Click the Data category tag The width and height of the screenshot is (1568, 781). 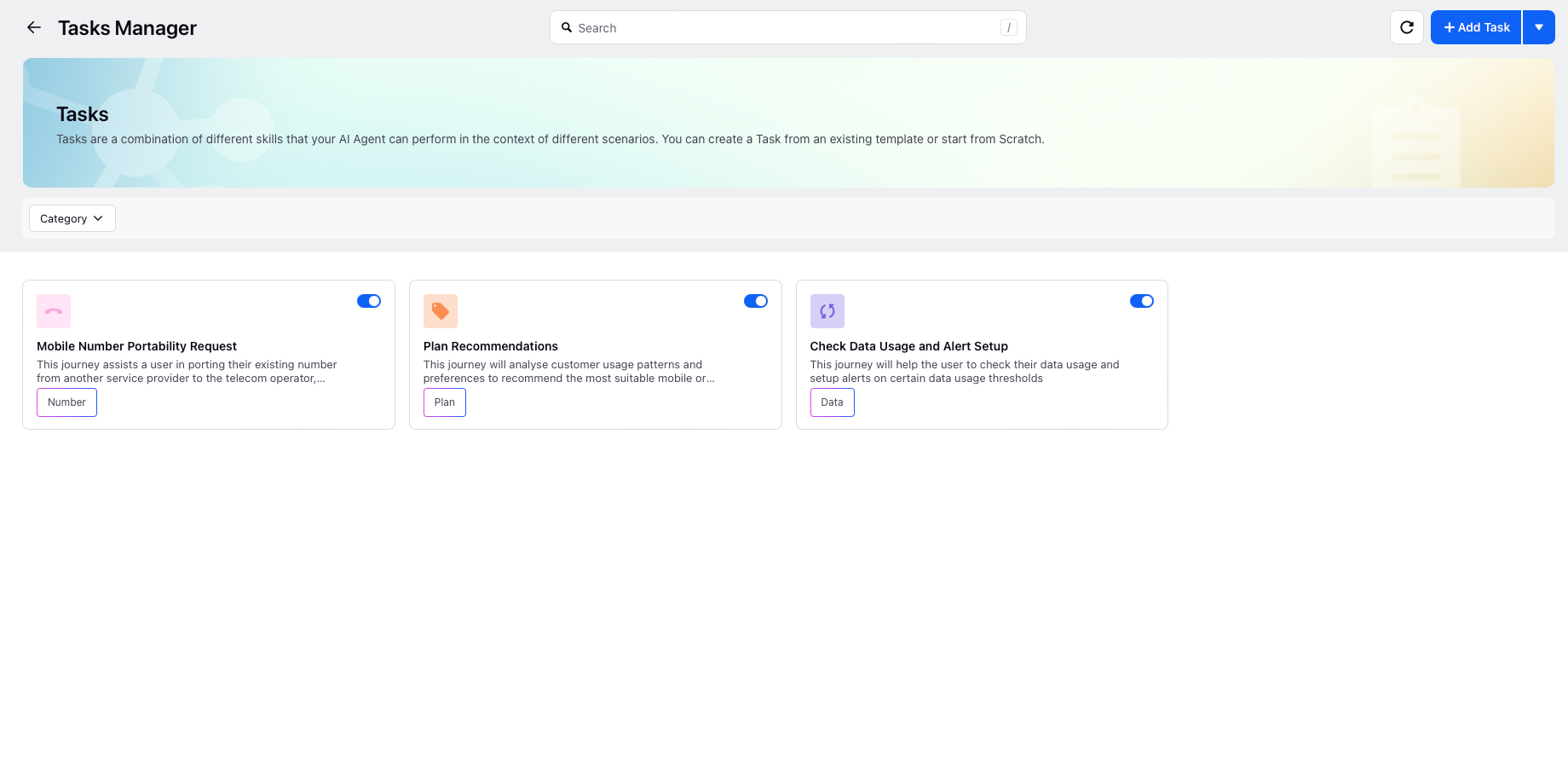point(833,402)
